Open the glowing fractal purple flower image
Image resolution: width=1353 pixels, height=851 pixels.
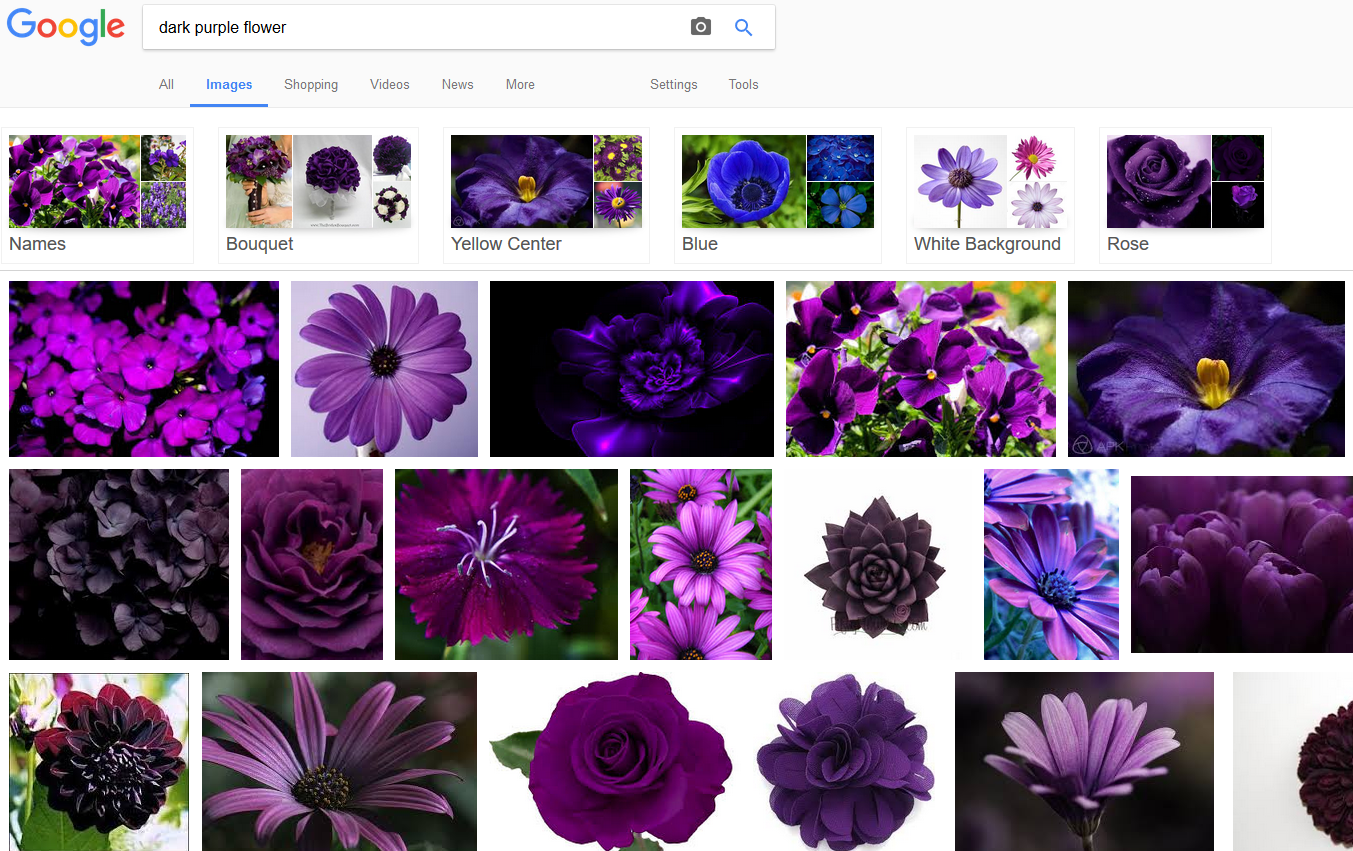[x=632, y=369]
